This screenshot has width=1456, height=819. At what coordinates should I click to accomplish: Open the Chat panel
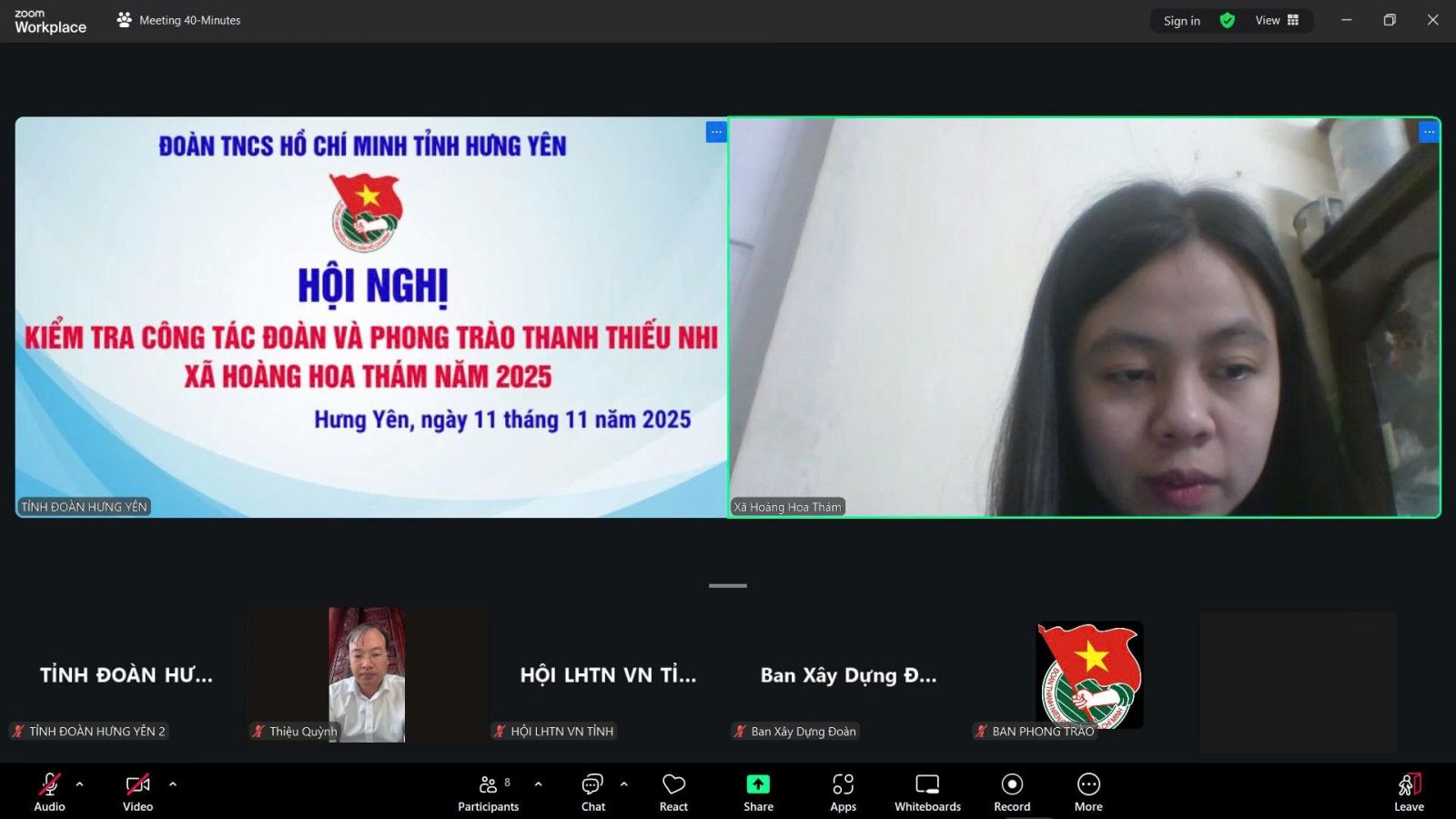pos(592,792)
